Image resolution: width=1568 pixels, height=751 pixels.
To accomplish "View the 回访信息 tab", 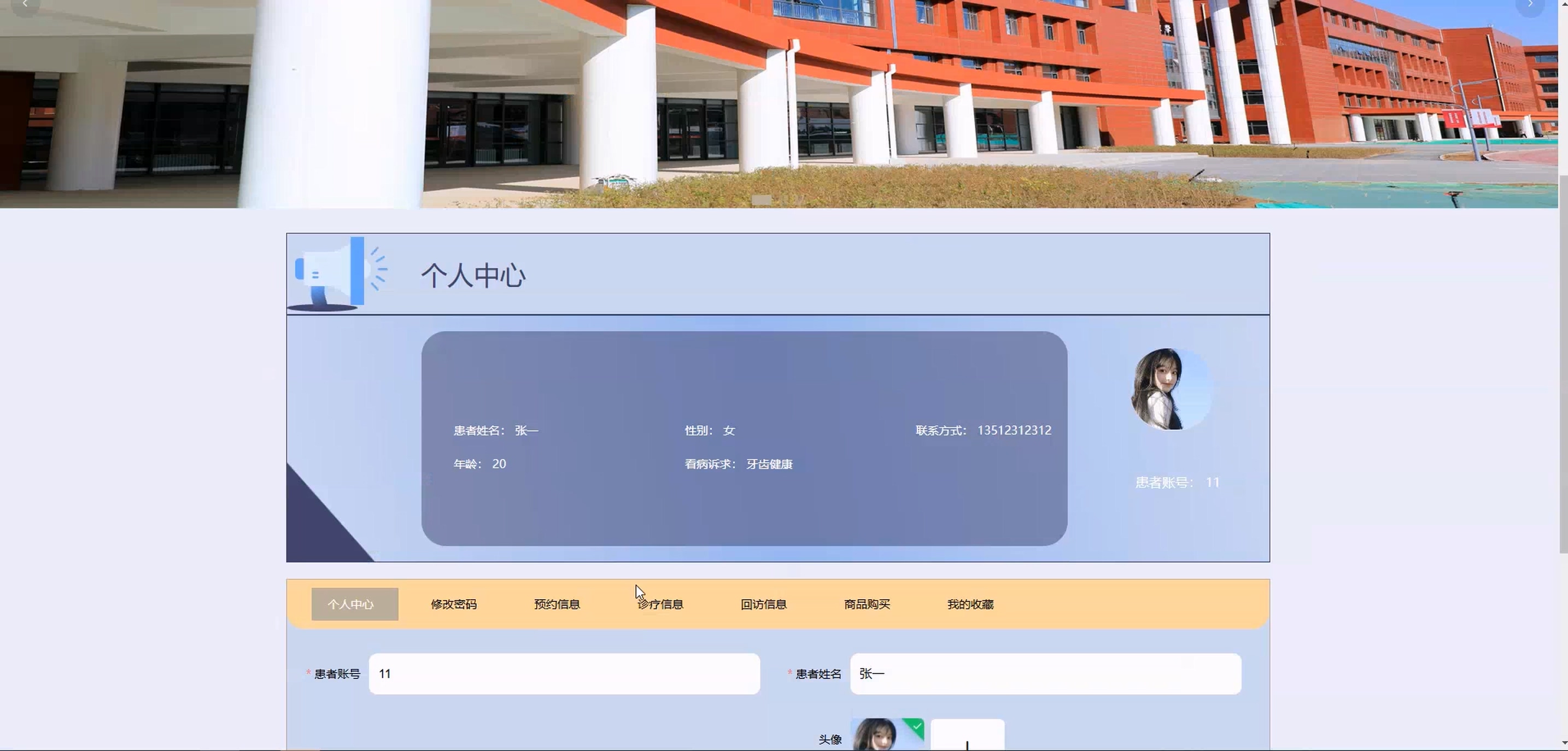I will 763,605.
